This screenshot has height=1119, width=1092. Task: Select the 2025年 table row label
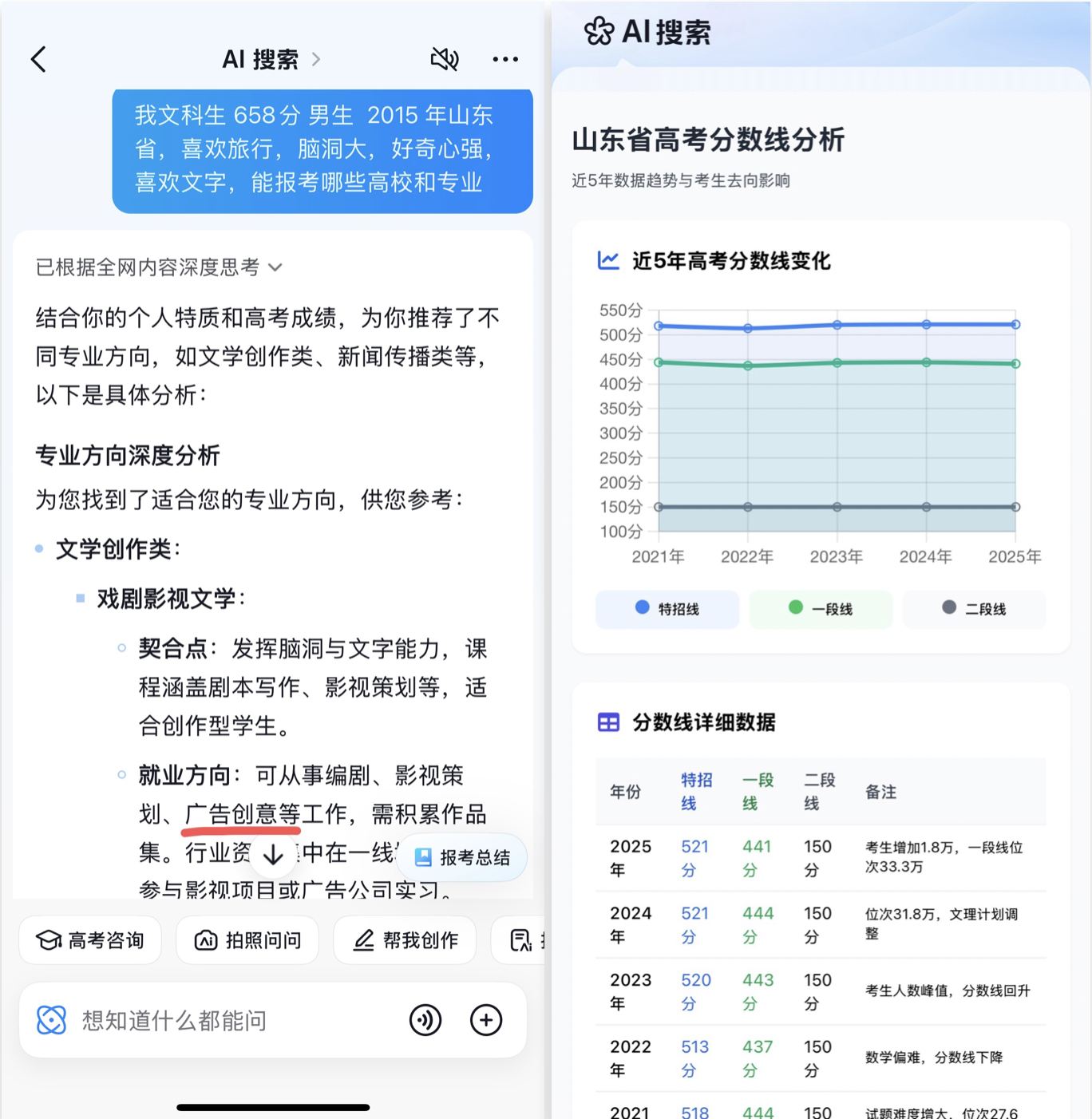[631, 857]
